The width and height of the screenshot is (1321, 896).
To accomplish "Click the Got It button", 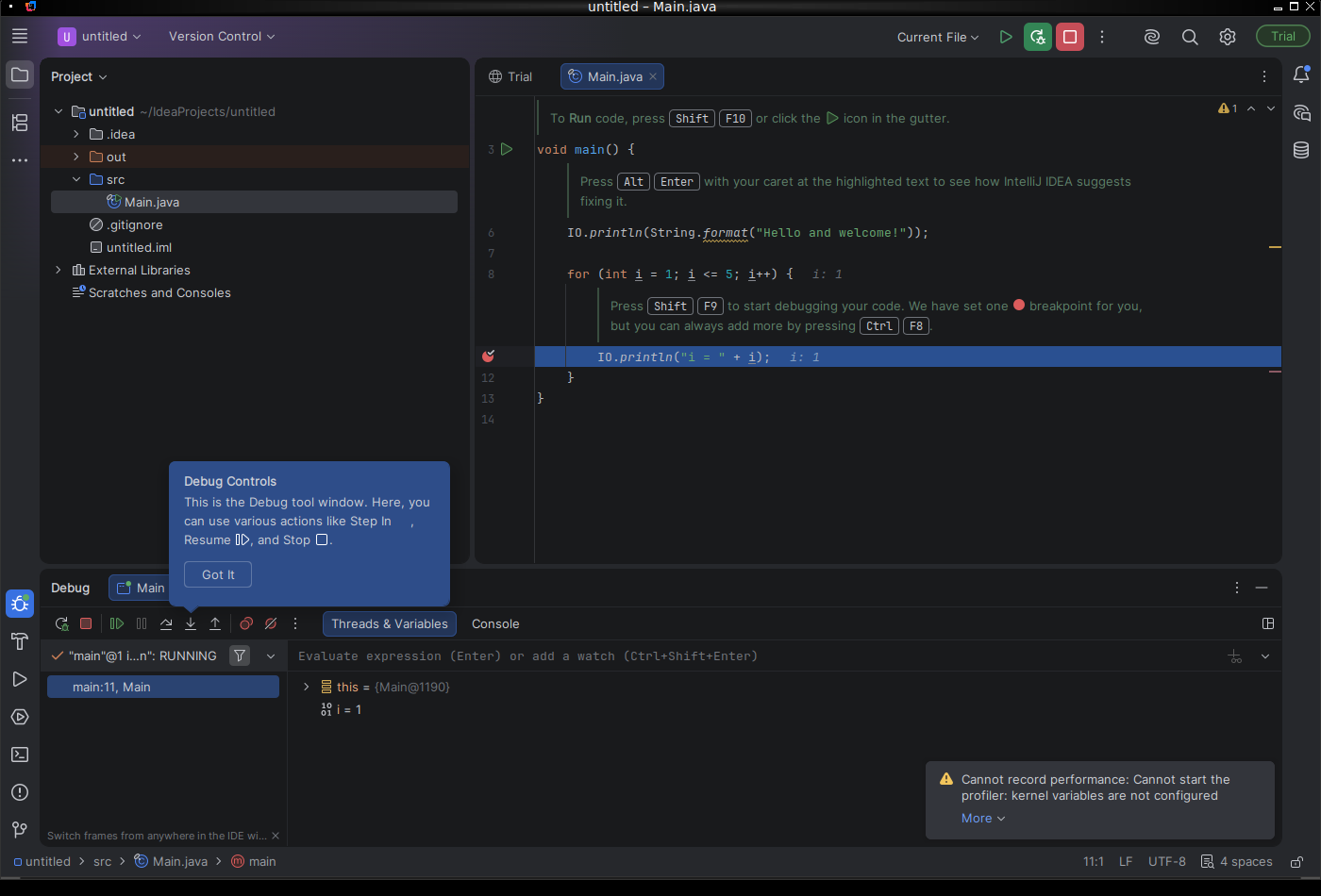I will [x=218, y=574].
